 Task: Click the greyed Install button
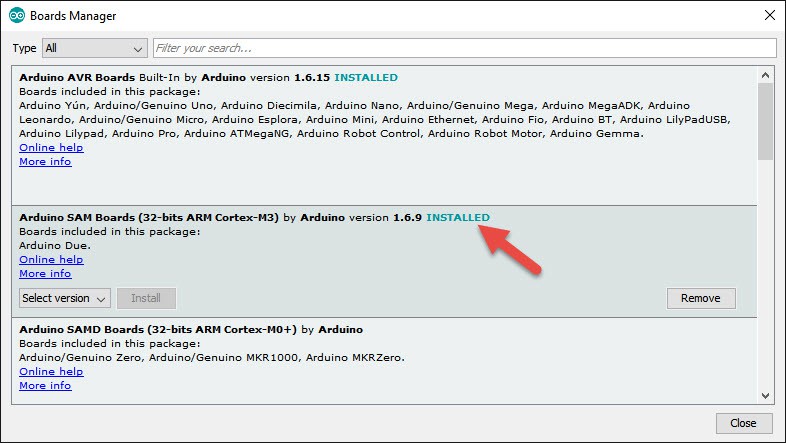point(146,298)
